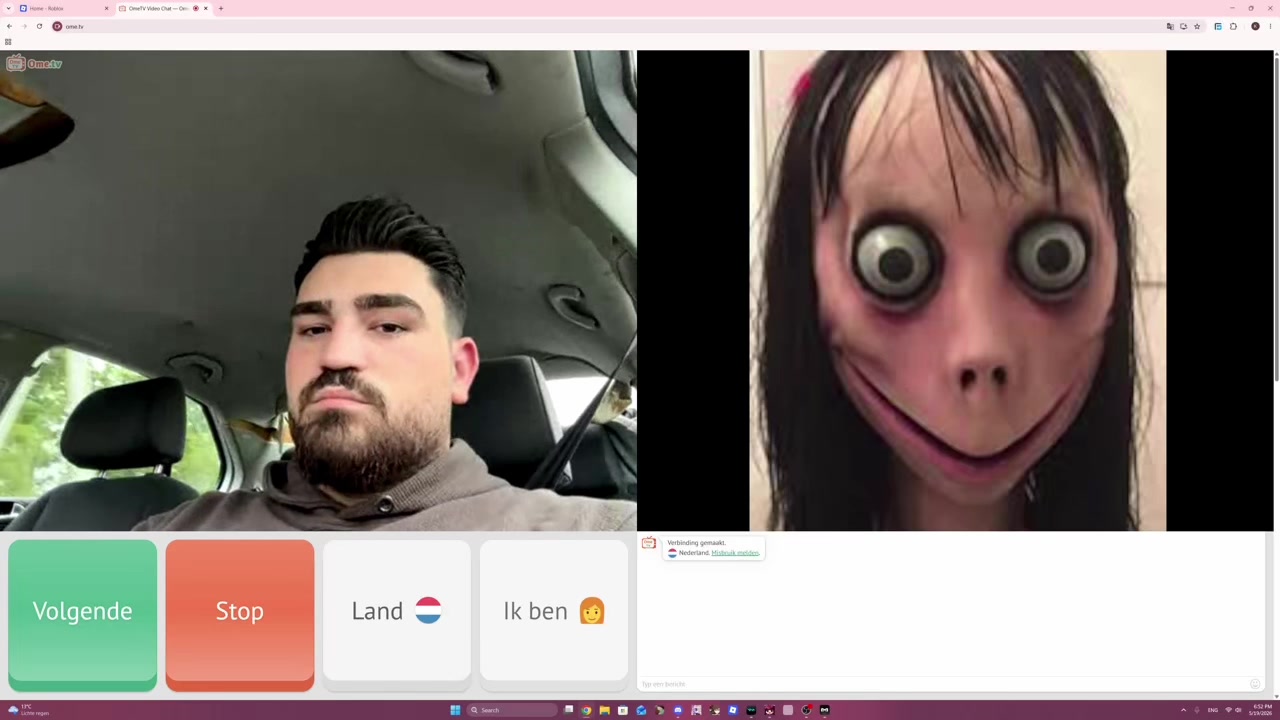Click the translate page icon

1170,26
